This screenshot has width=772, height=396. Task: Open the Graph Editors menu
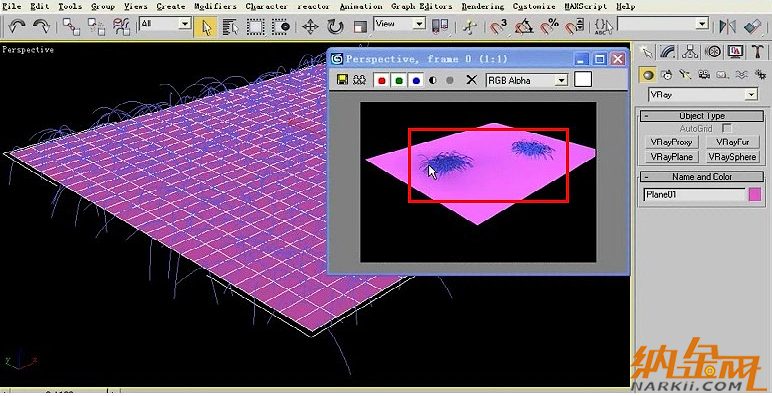point(421,6)
